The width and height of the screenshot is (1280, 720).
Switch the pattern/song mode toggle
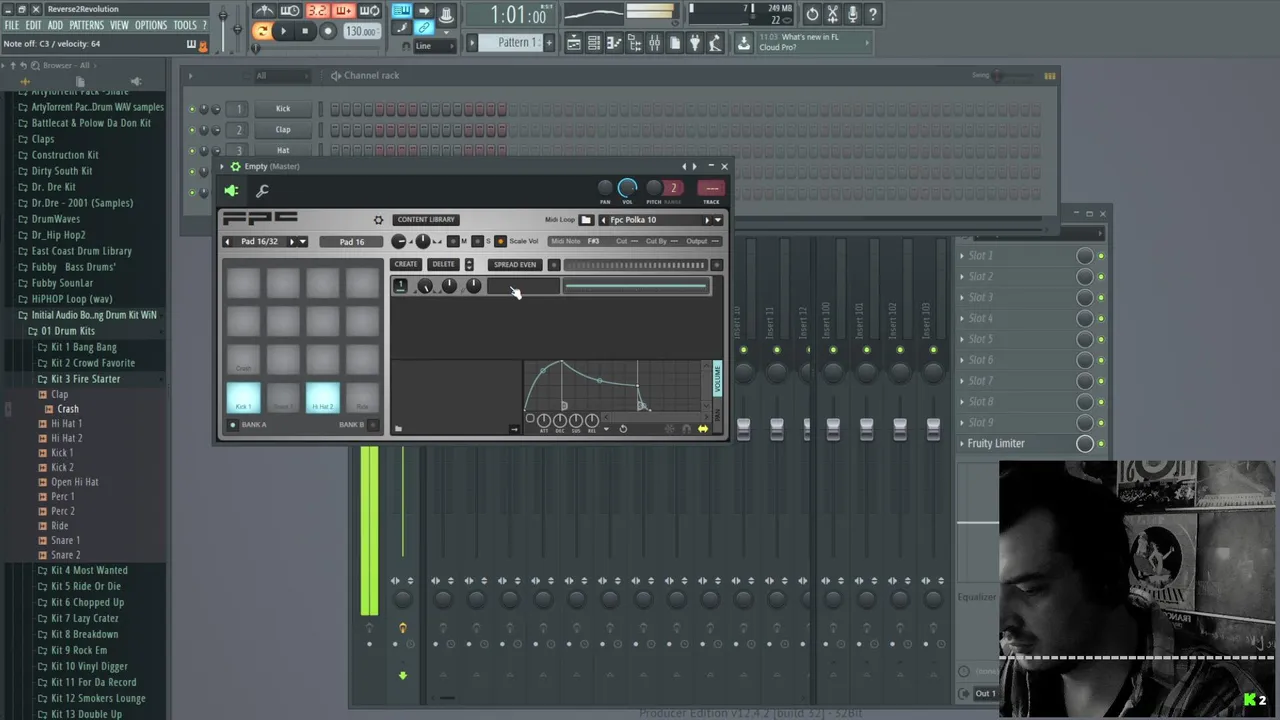click(x=261, y=31)
